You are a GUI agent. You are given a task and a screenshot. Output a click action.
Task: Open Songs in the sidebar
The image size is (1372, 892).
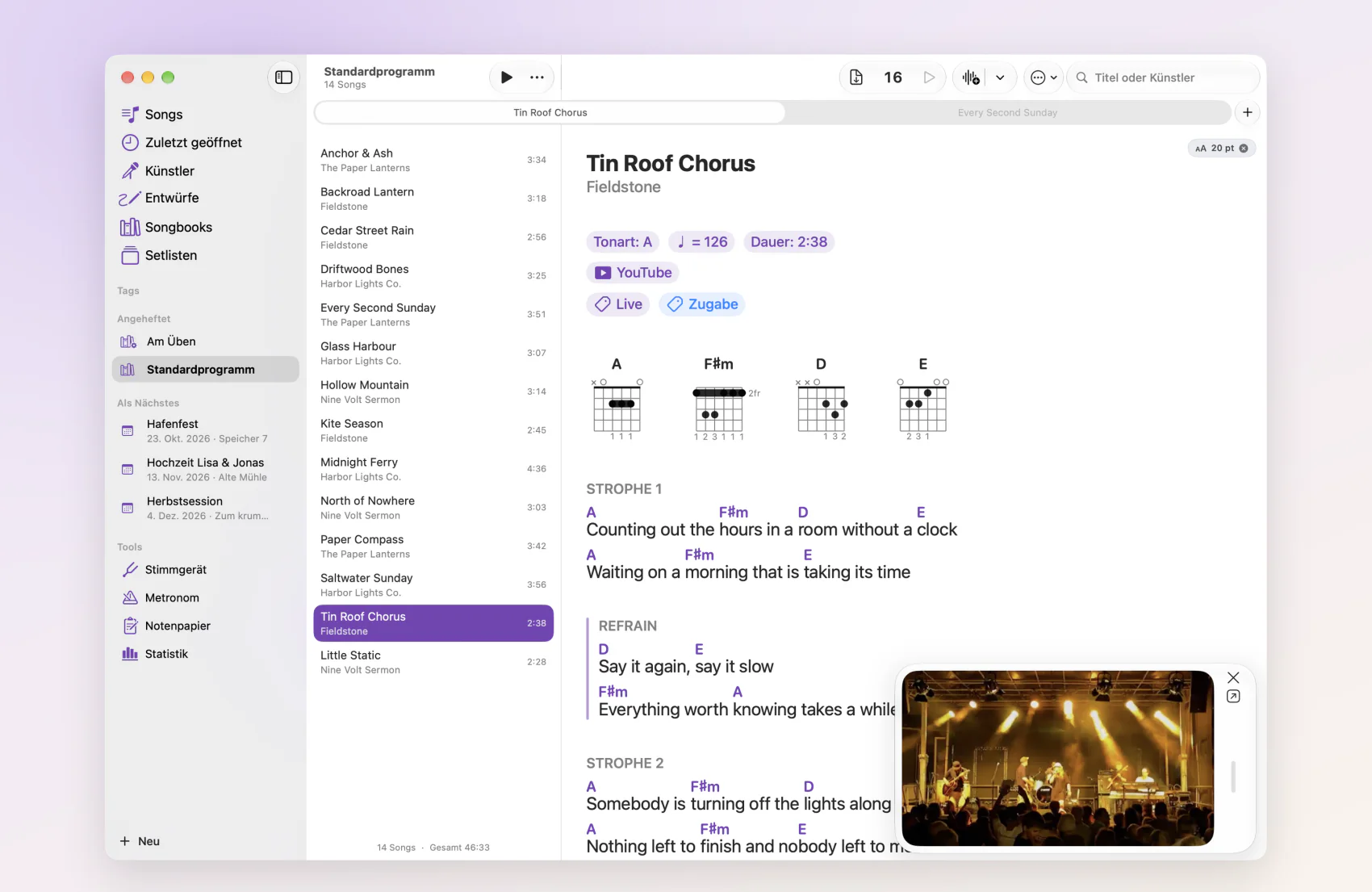(206, 115)
